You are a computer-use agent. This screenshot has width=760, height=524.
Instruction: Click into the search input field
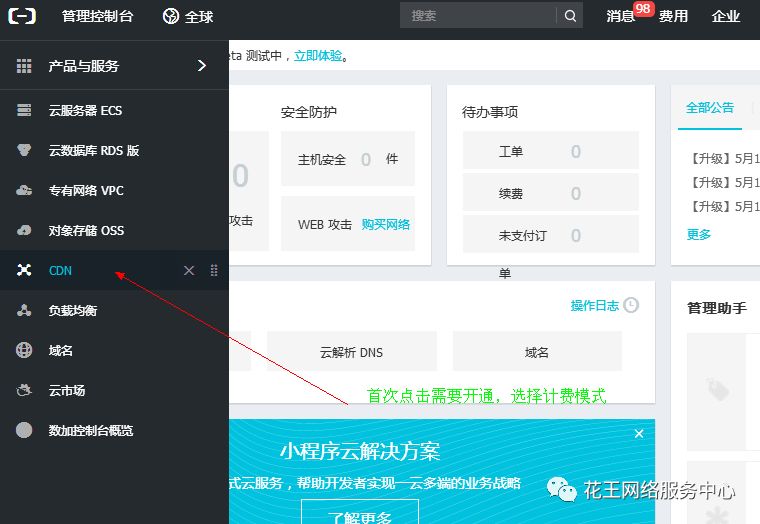(477, 16)
